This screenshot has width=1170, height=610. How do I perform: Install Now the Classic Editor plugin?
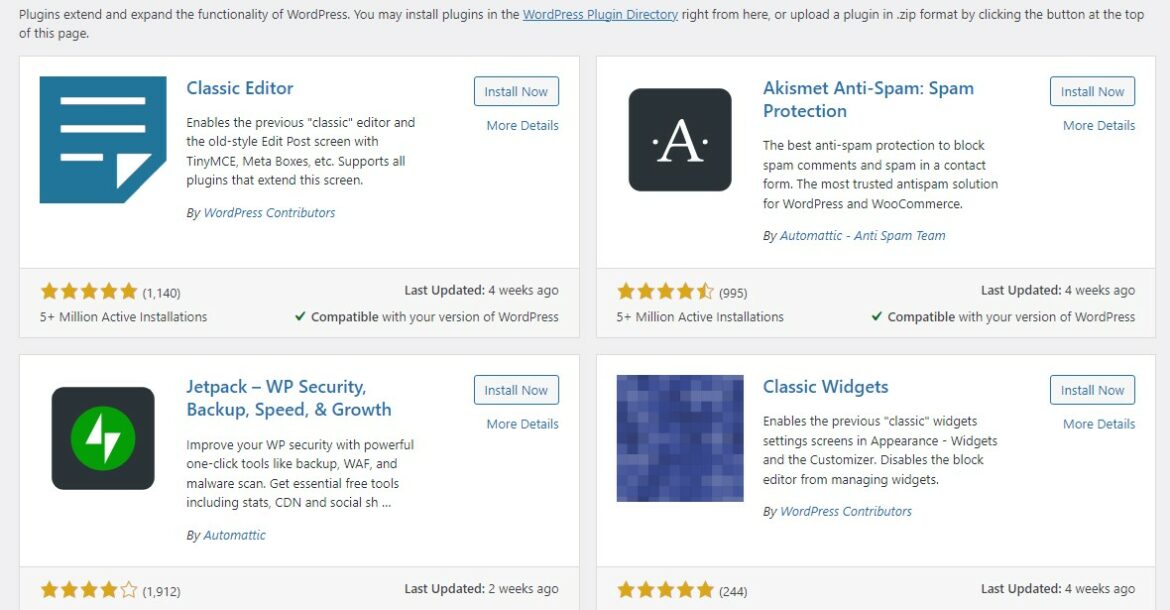pyautogui.click(x=515, y=91)
